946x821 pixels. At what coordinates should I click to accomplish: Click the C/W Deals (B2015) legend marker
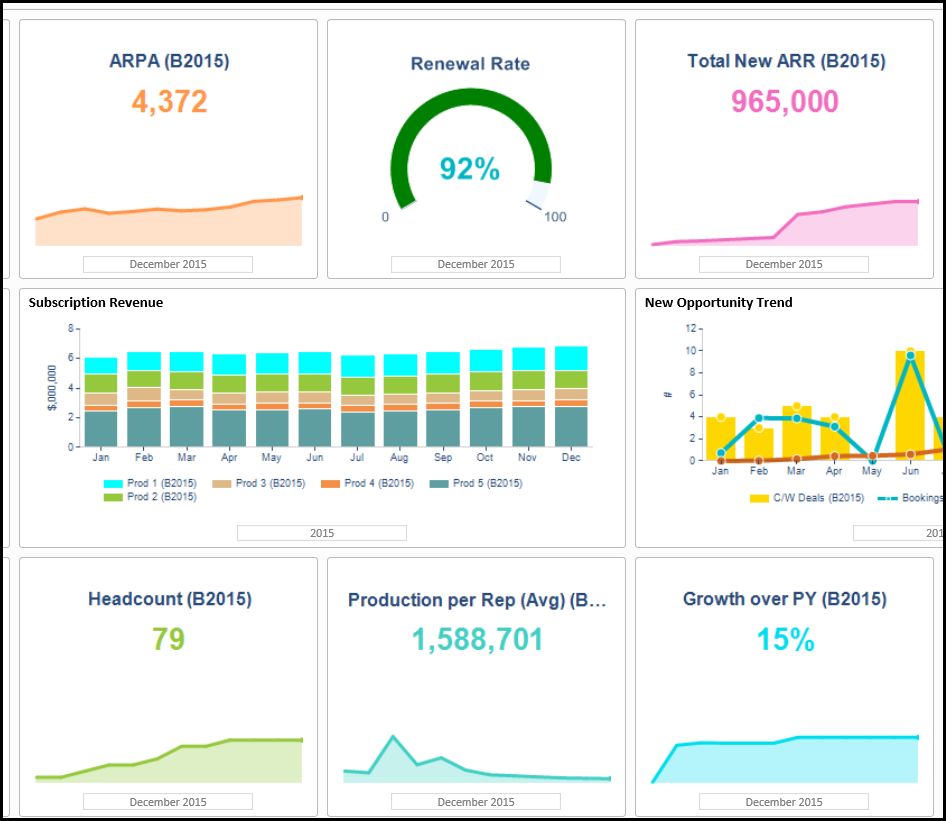coord(759,498)
